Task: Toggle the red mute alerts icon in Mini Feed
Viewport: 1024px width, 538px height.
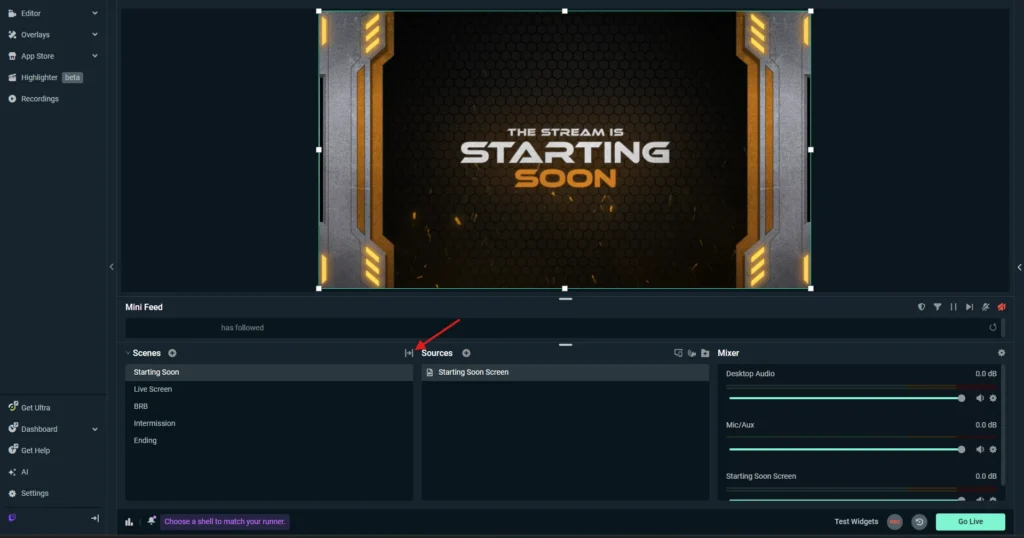Action: [x=1001, y=307]
